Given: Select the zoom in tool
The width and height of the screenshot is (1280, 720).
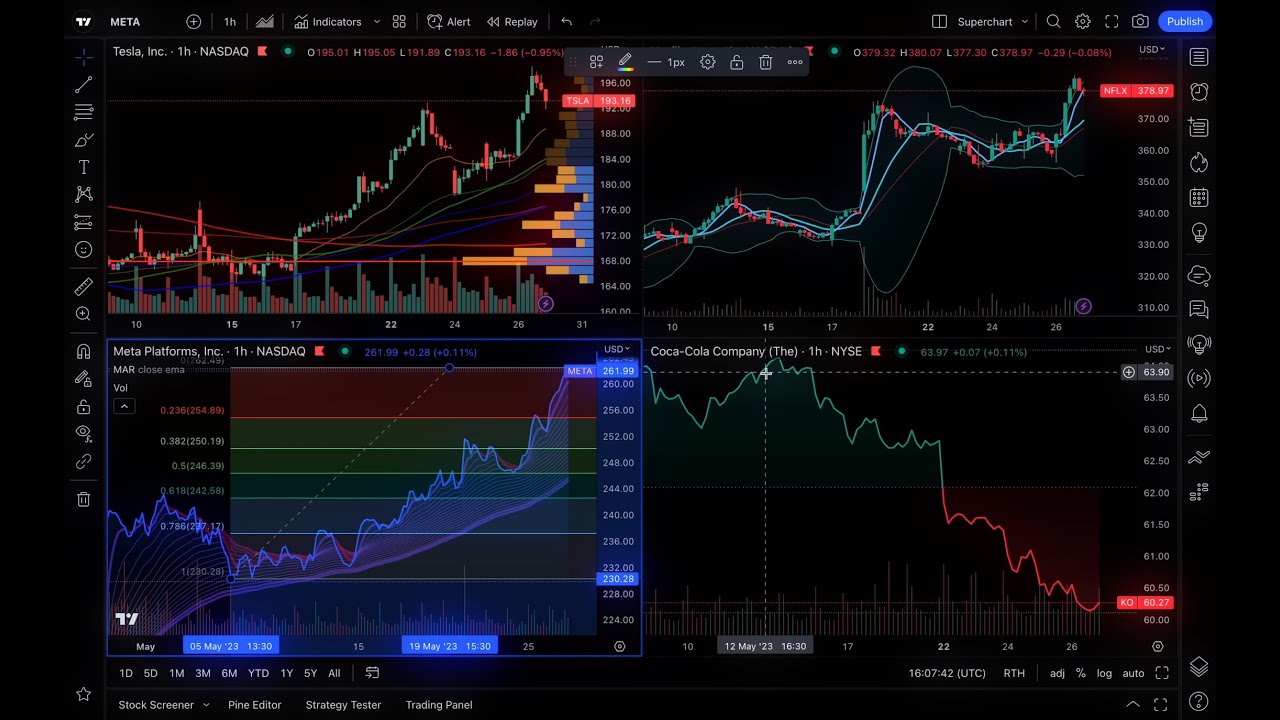Looking at the screenshot, I should 84,314.
